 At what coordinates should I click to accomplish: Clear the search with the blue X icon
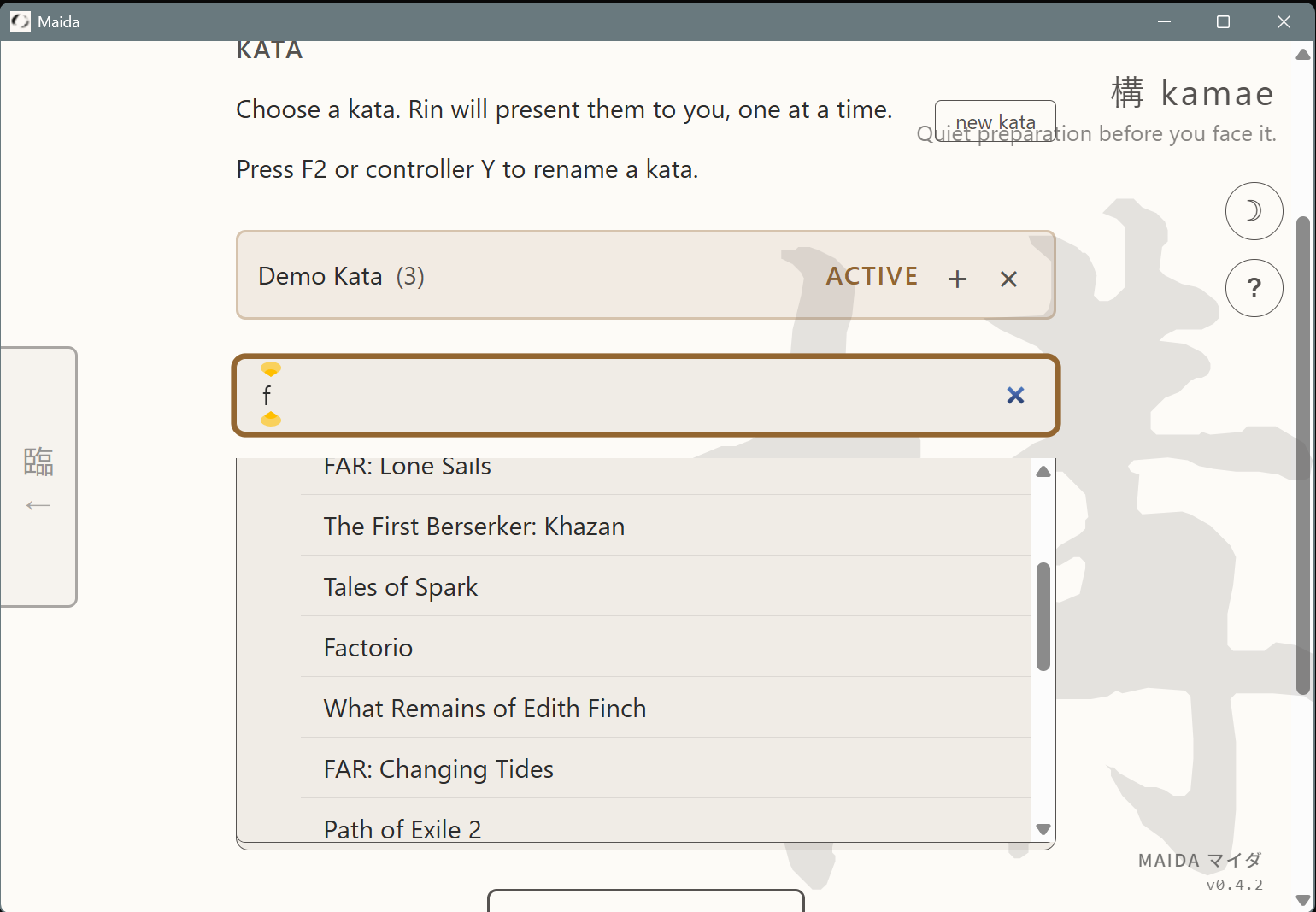1015,395
